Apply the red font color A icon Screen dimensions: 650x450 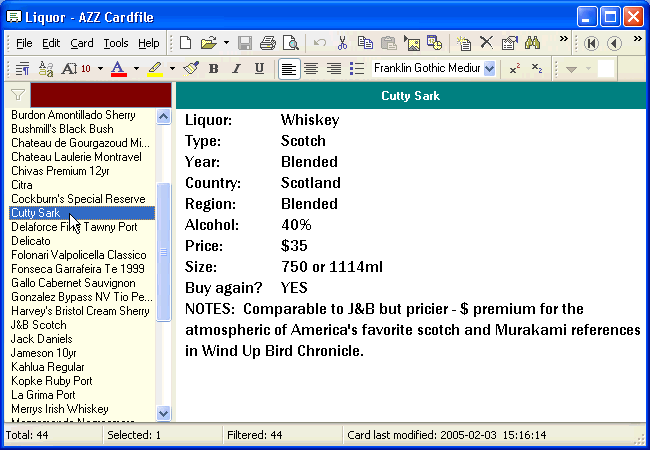119,68
